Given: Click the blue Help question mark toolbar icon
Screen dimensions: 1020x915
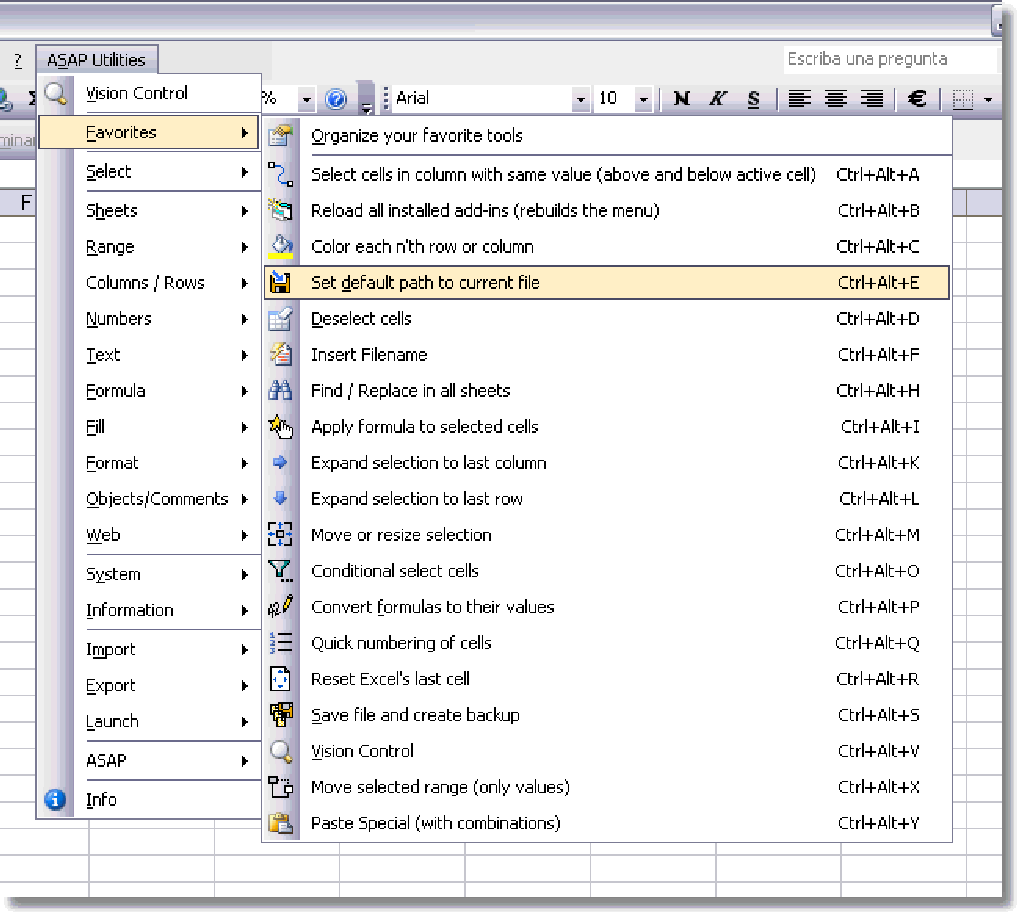Looking at the screenshot, I should (x=336, y=99).
